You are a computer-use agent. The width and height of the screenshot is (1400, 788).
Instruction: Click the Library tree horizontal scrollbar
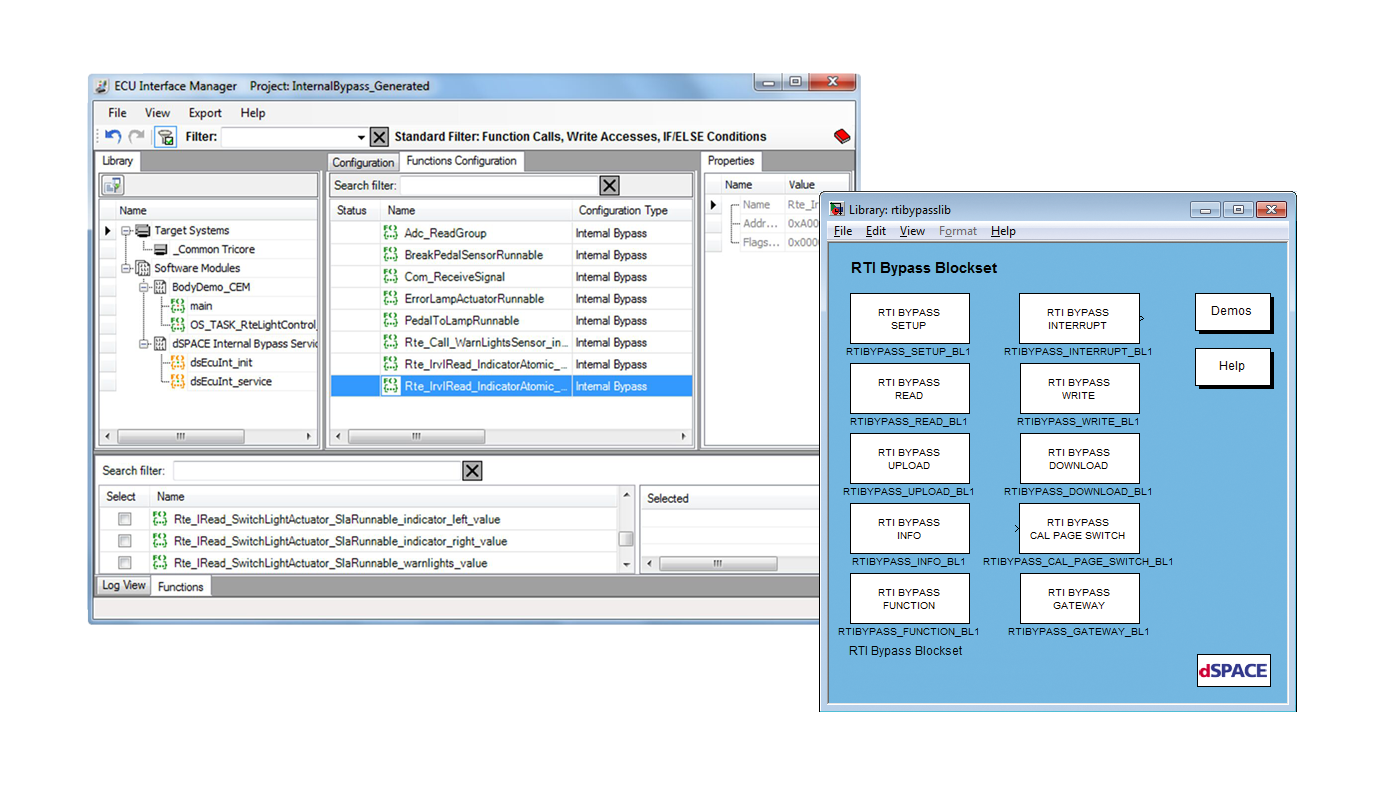coord(208,437)
